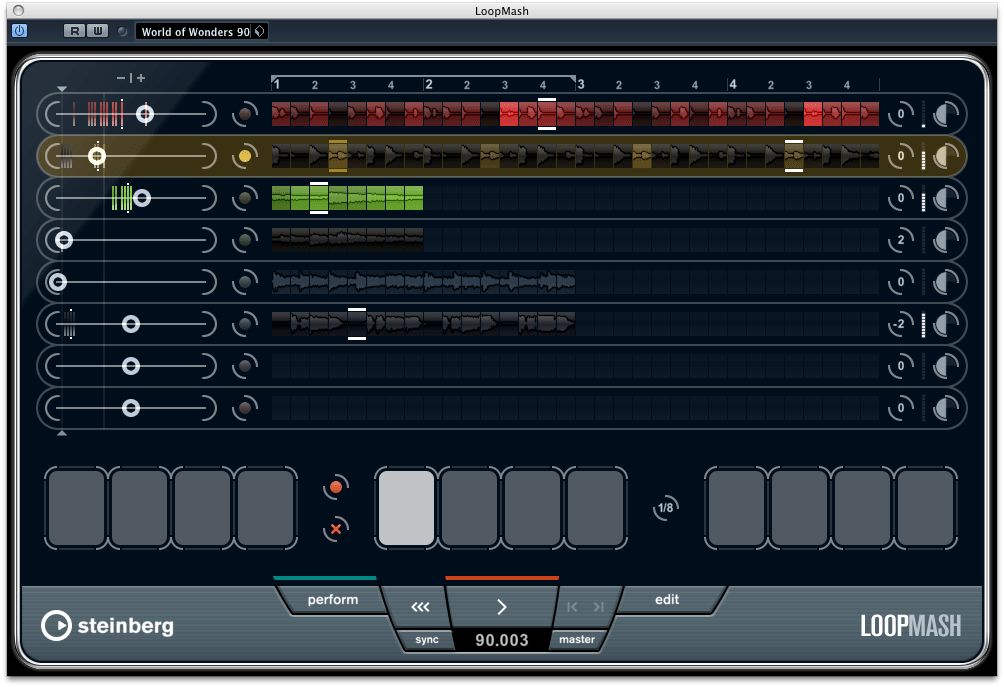
Task: Set this instance as master
Action: (x=577, y=639)
